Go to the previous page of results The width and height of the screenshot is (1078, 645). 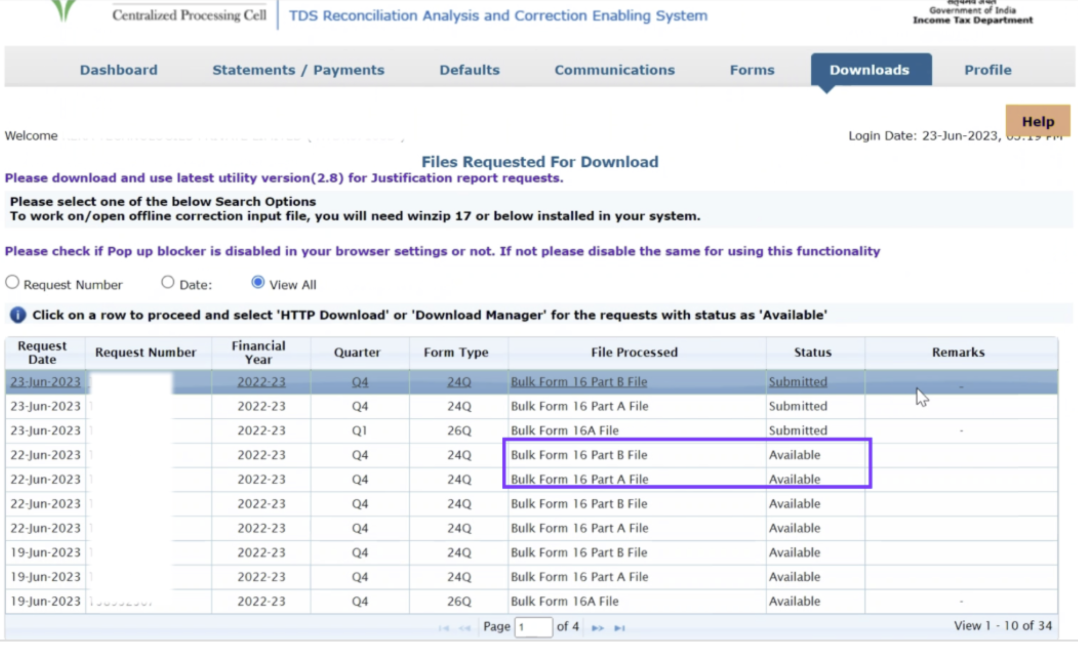[465, 628]
